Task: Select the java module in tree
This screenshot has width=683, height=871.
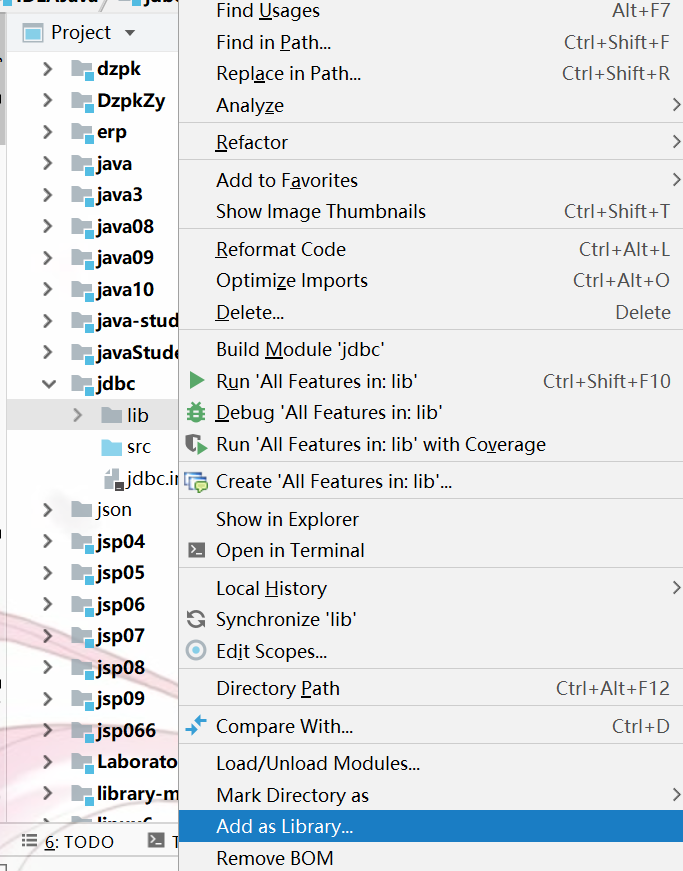Action: coord(114,163)
